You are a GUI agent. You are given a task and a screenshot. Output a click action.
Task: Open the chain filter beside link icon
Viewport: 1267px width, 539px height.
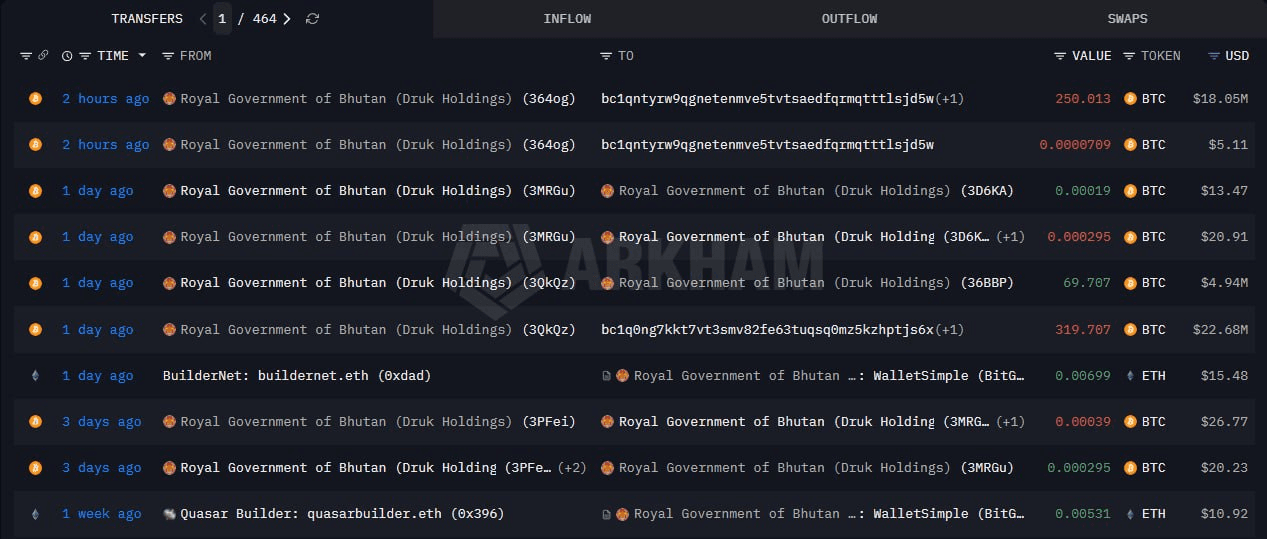[x=26, y=56]
